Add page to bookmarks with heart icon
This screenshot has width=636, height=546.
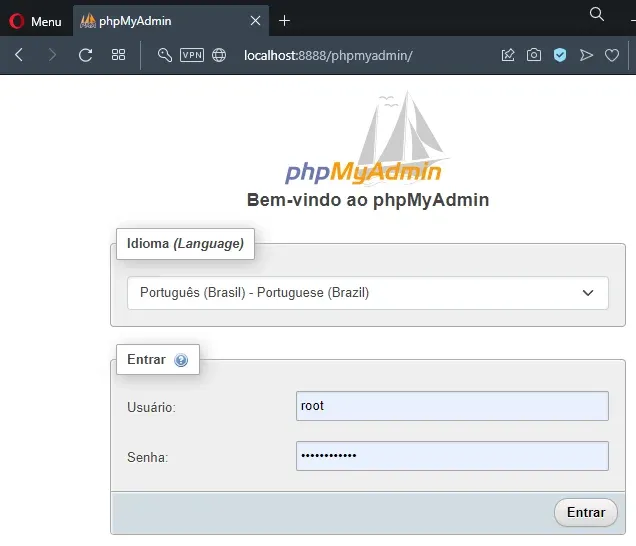[612, 55]
